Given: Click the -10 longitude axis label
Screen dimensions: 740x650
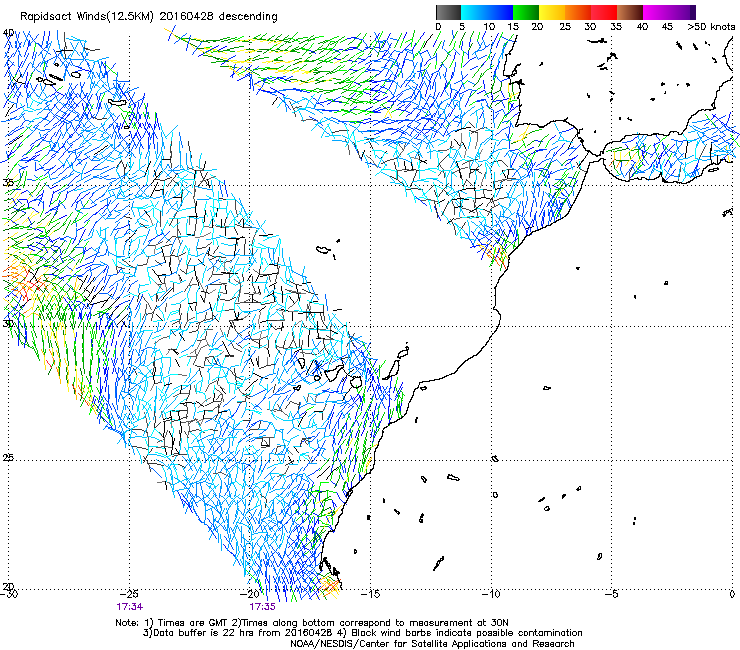Looking at the screenshot, I should click(x=491, y=594).
